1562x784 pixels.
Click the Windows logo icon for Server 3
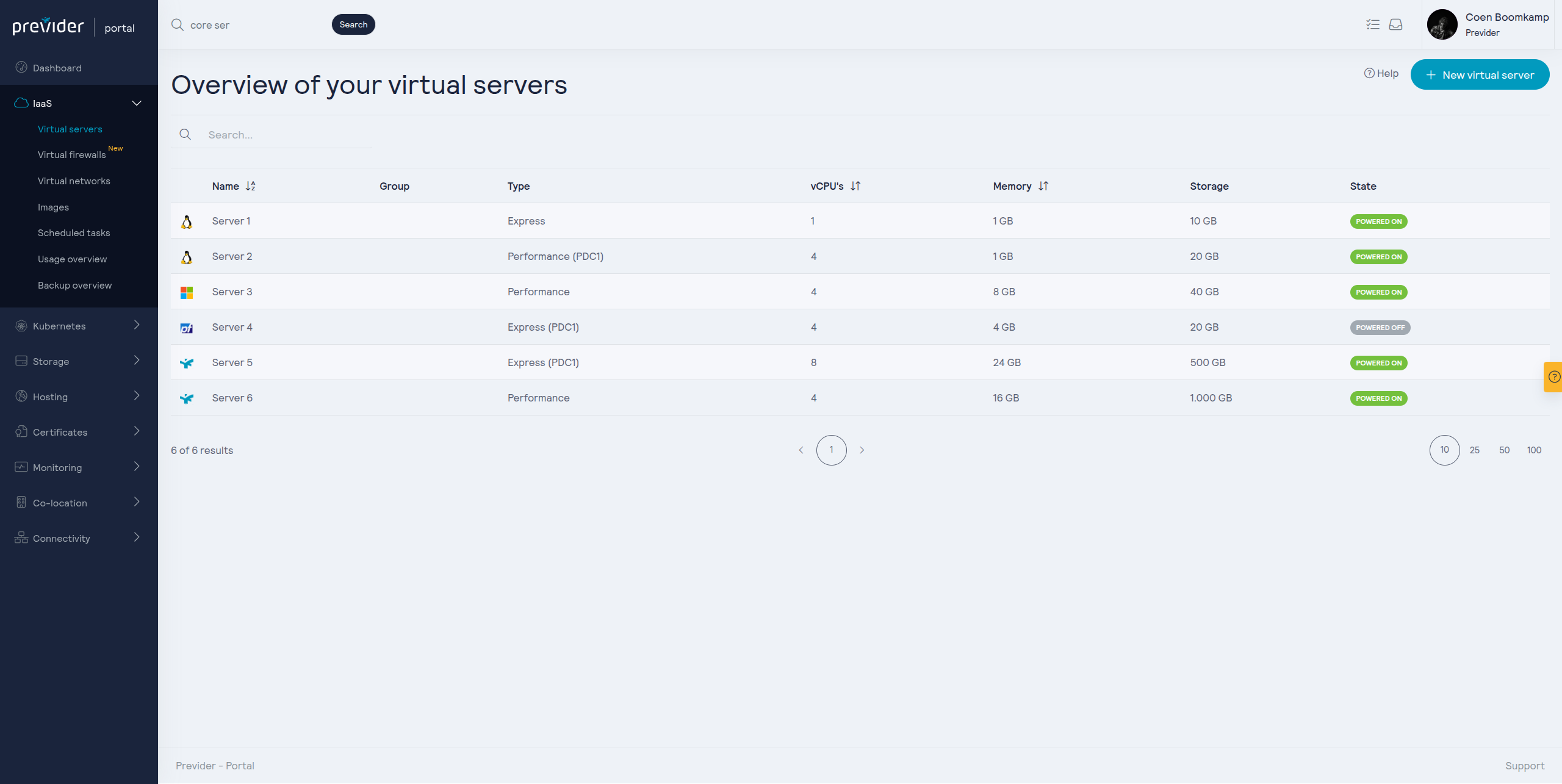187,292
